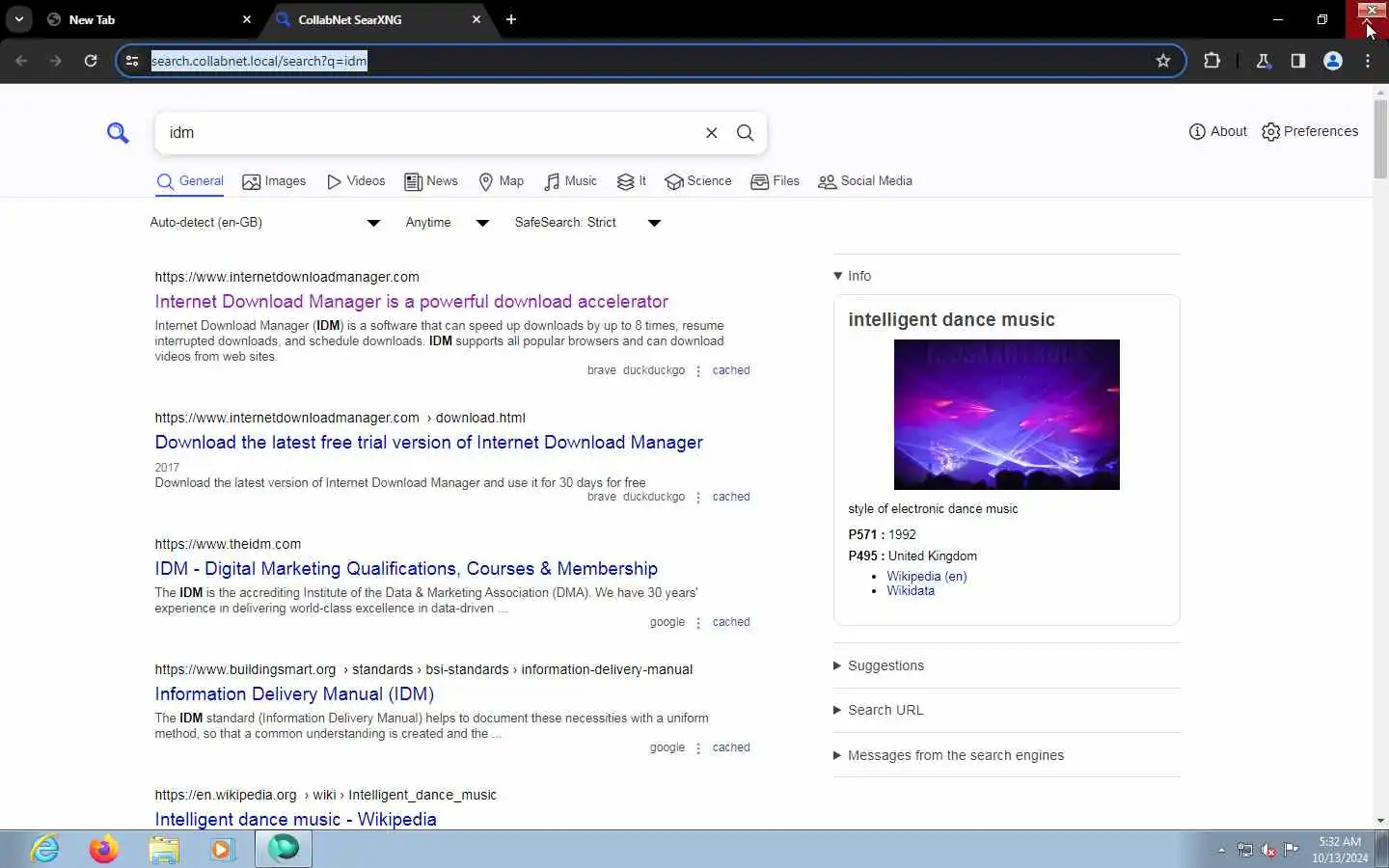Close the New Tab browser tab
The width and height of the screenshot is (1389, 868).
pyautogui.click(x=247, y=19)
